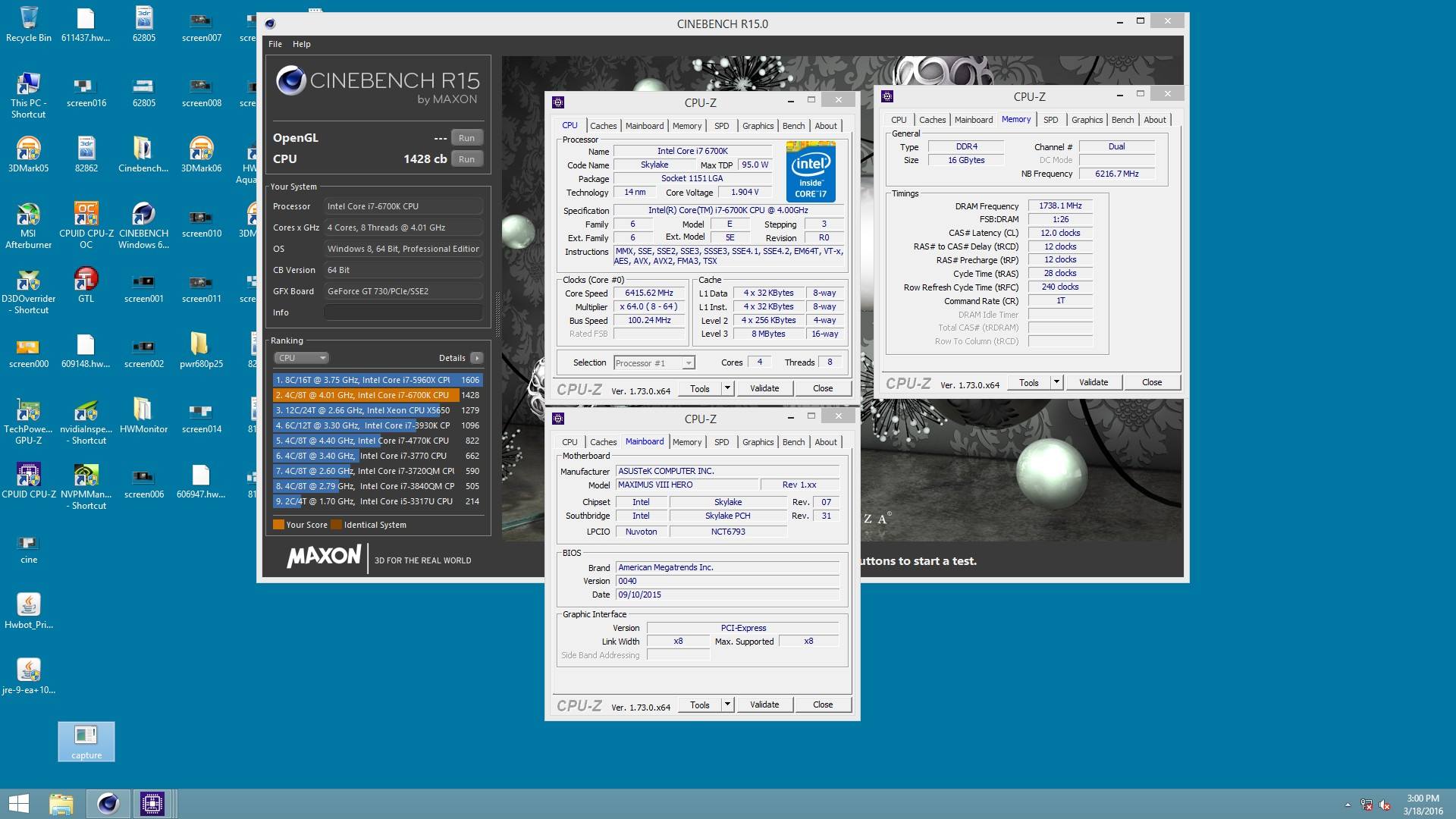This screenshot has height=819, width=1456.
Task: Open Memory tab in Mainboard CPU-Z window
Action: tap(687, 442)
